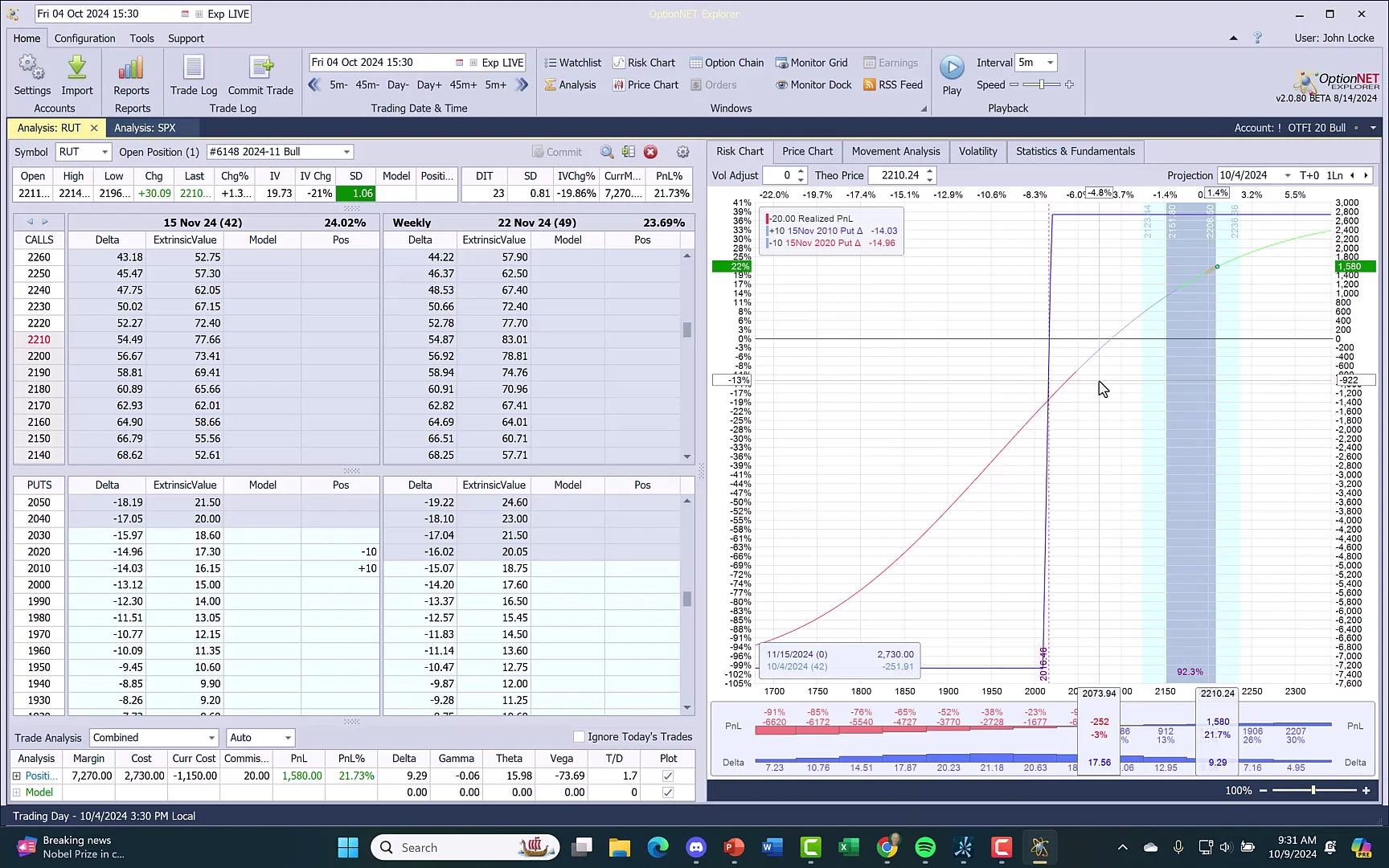Switch to the Analysis: SPX tab
Viewport: 1389px width, 868px height.
[x=145, y=128]
